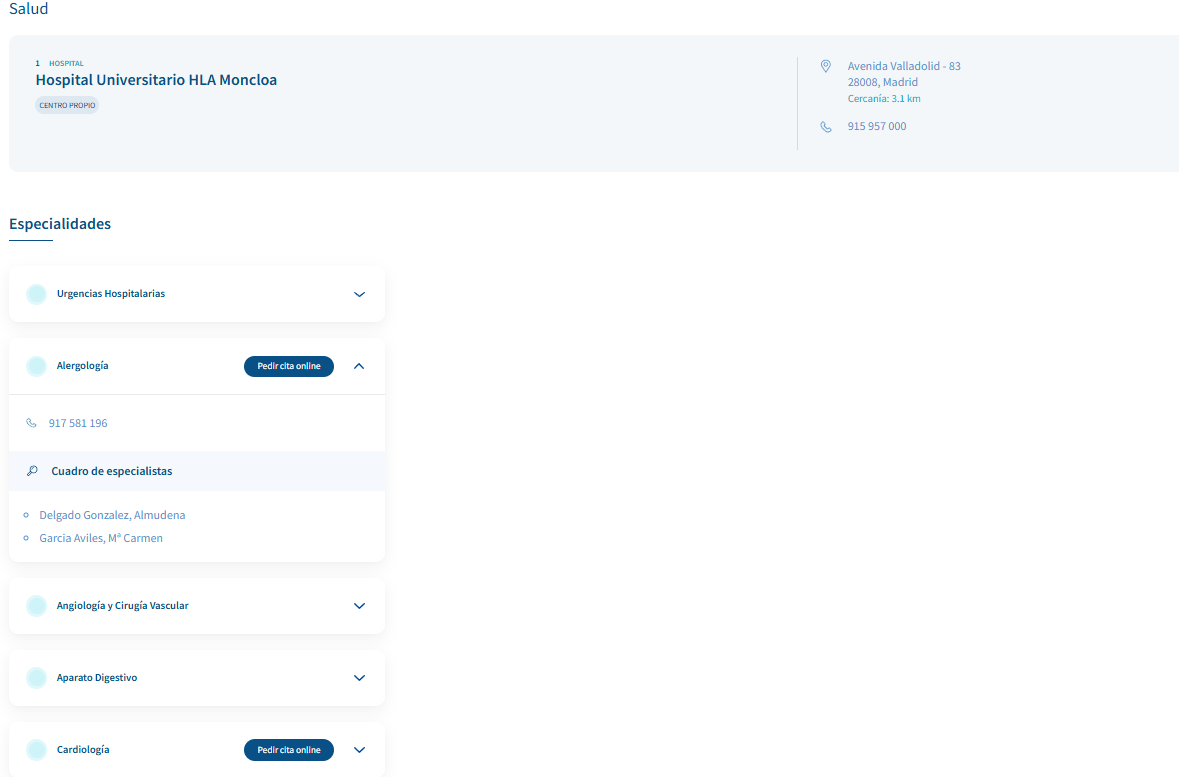This screenshot has width=1179, height=777.
Task: Click the round icon beside Aparato Digestivo
Action: (36, 678)
